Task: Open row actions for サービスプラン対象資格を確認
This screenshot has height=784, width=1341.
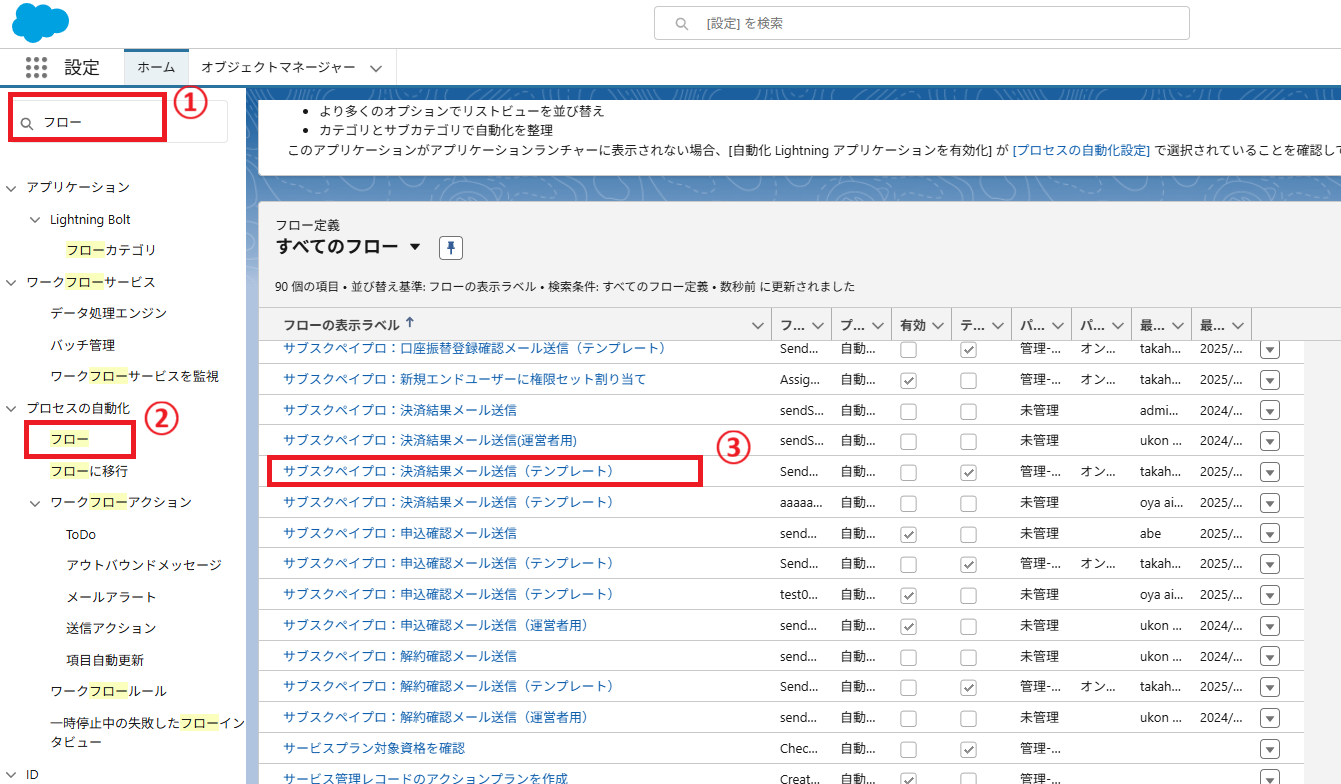Action: point(1270,748)
